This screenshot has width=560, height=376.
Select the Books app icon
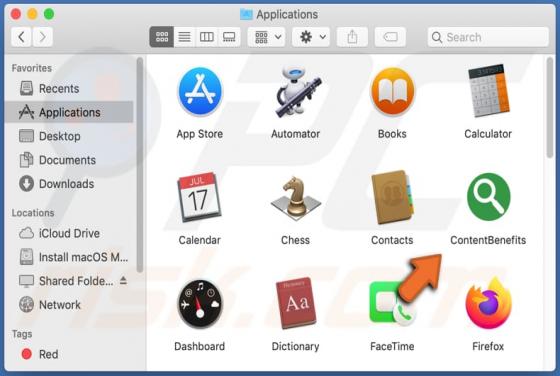[x=392, y=92]
